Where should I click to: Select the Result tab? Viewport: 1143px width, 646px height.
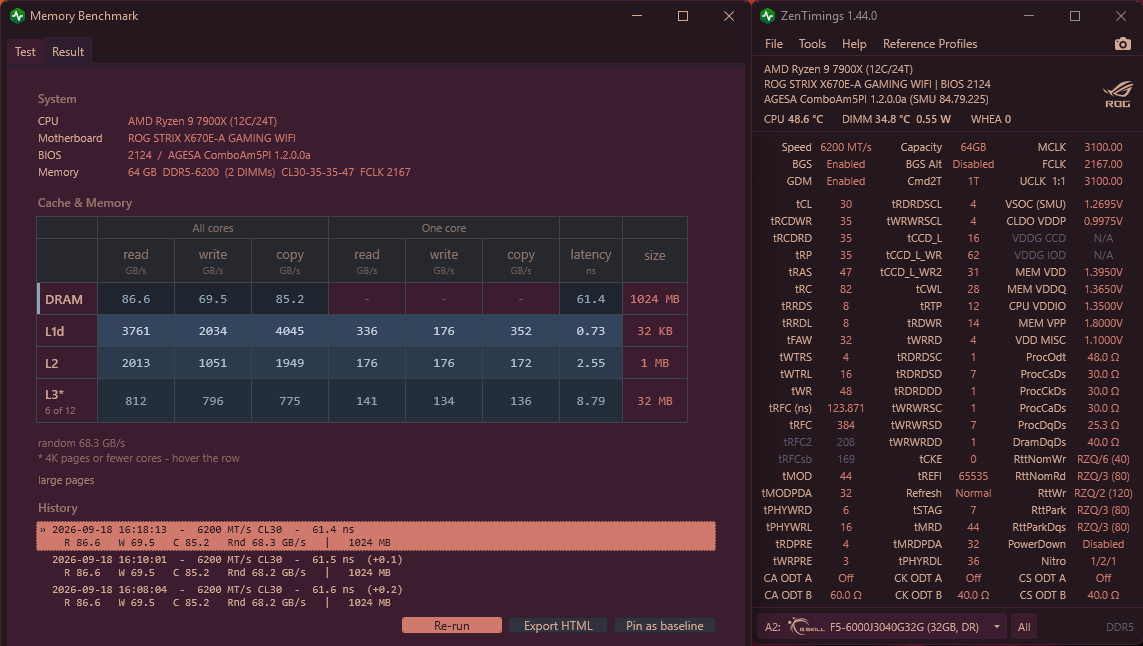coord(68,52)
